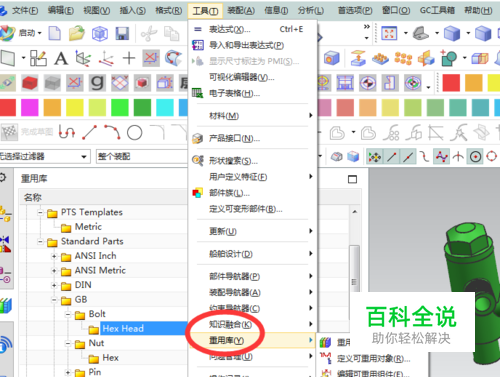Open the 首选项(P) menu
This screenshot has width=500, height=377.
(x=355, y=11)
